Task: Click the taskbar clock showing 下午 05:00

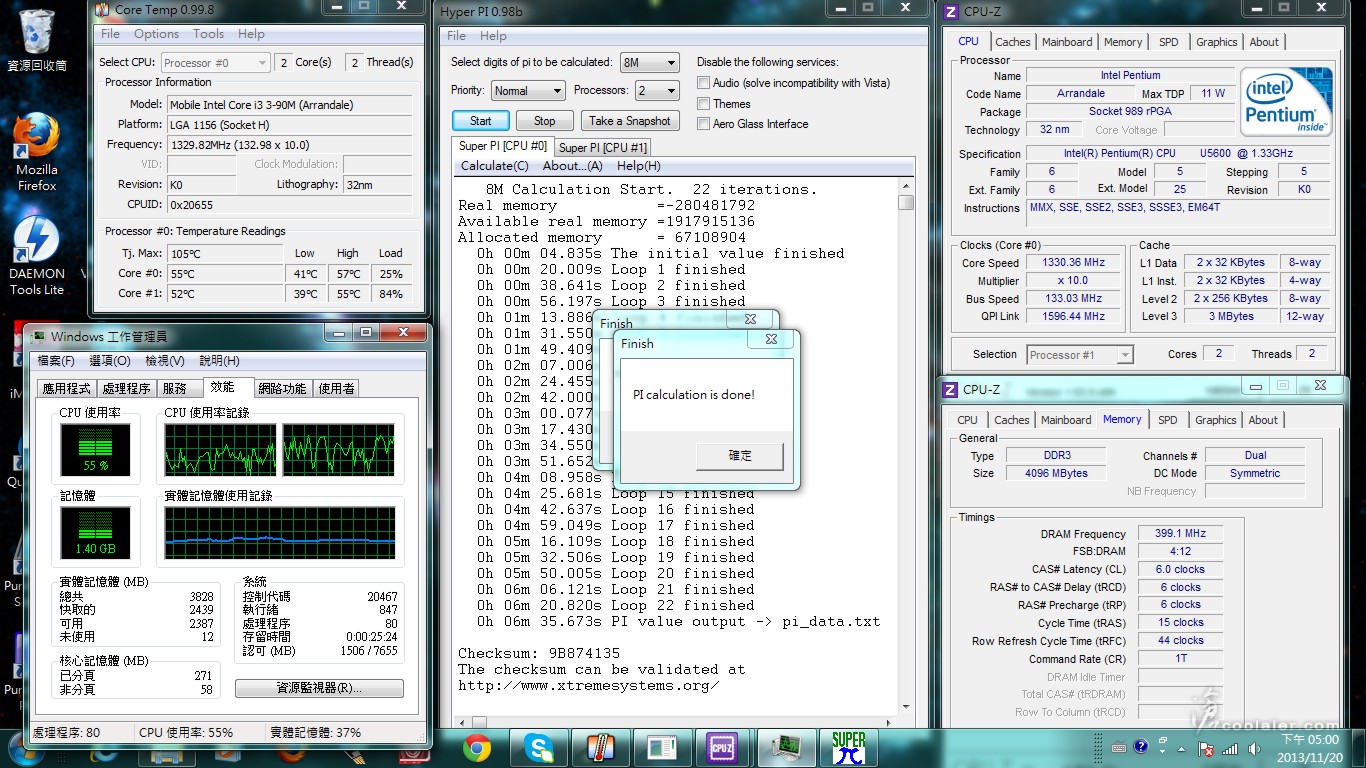Action: (1308, 748)
